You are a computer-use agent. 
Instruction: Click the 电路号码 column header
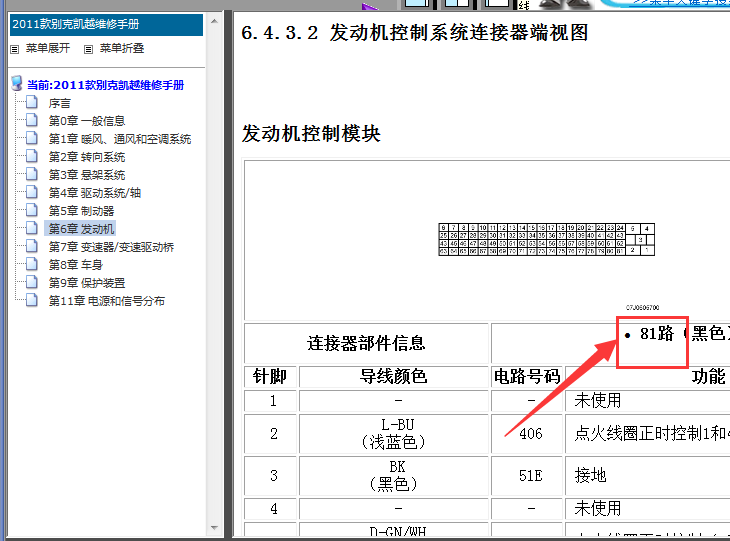[527, 377]
